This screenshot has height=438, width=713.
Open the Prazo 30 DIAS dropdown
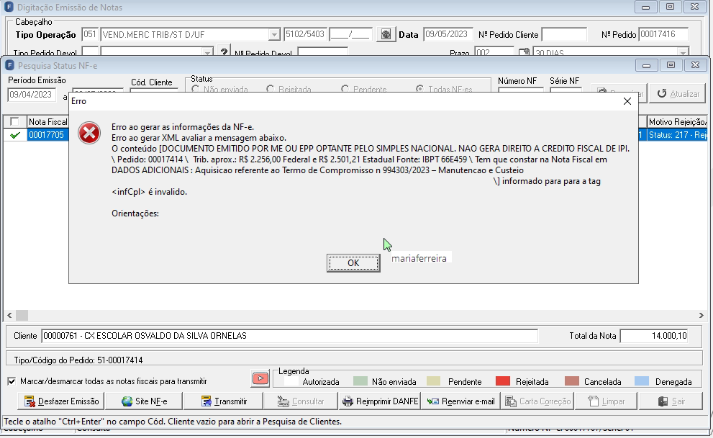coord(683,53)
